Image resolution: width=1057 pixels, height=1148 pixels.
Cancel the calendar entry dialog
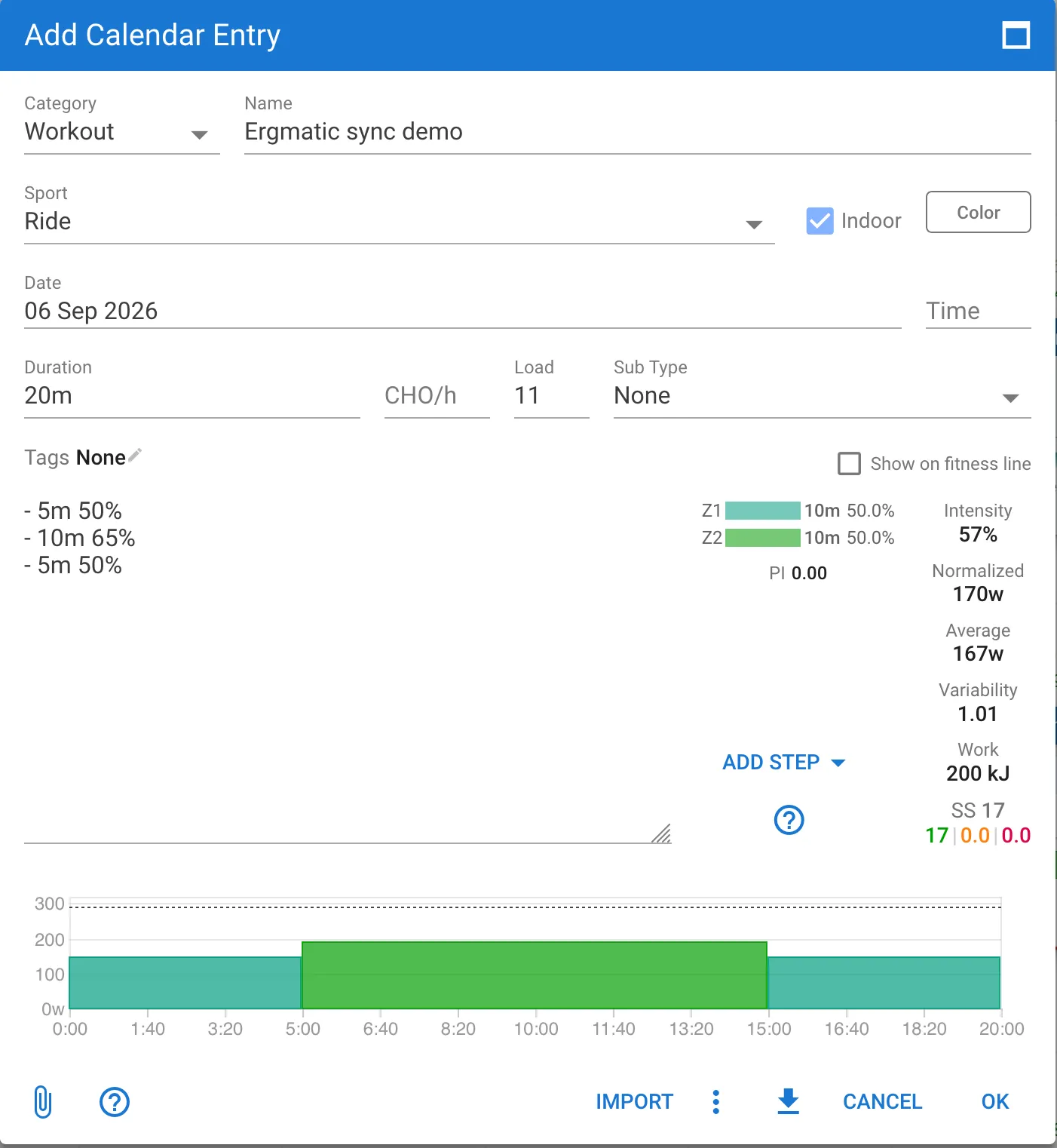882,1102
